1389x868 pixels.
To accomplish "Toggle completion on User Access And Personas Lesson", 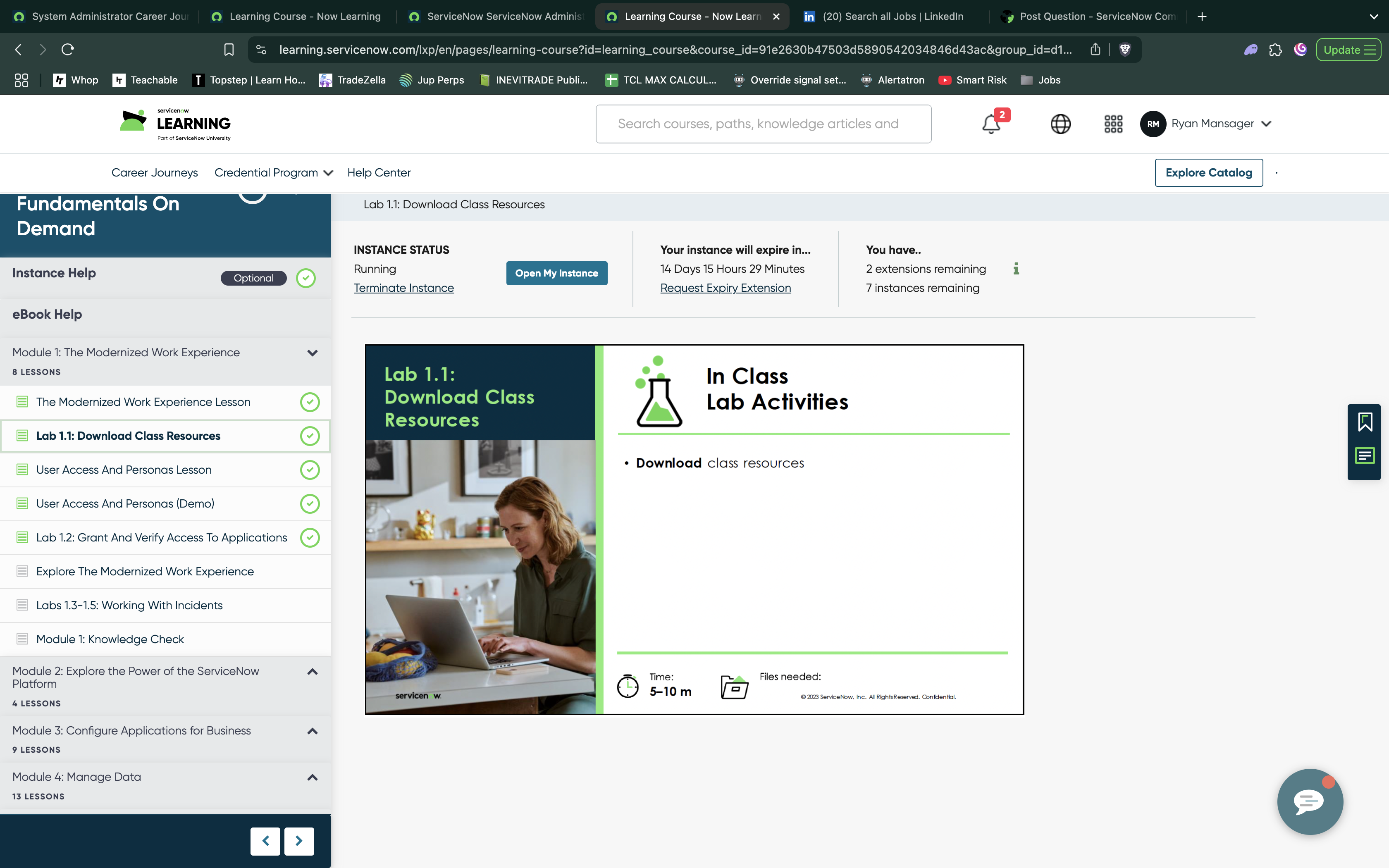I will coord(310,469).
